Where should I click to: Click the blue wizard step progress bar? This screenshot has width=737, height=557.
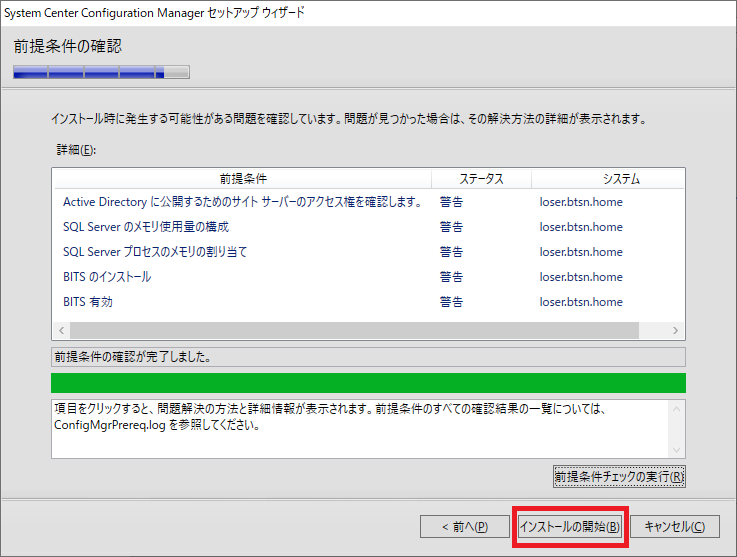[x=102, y=72]
